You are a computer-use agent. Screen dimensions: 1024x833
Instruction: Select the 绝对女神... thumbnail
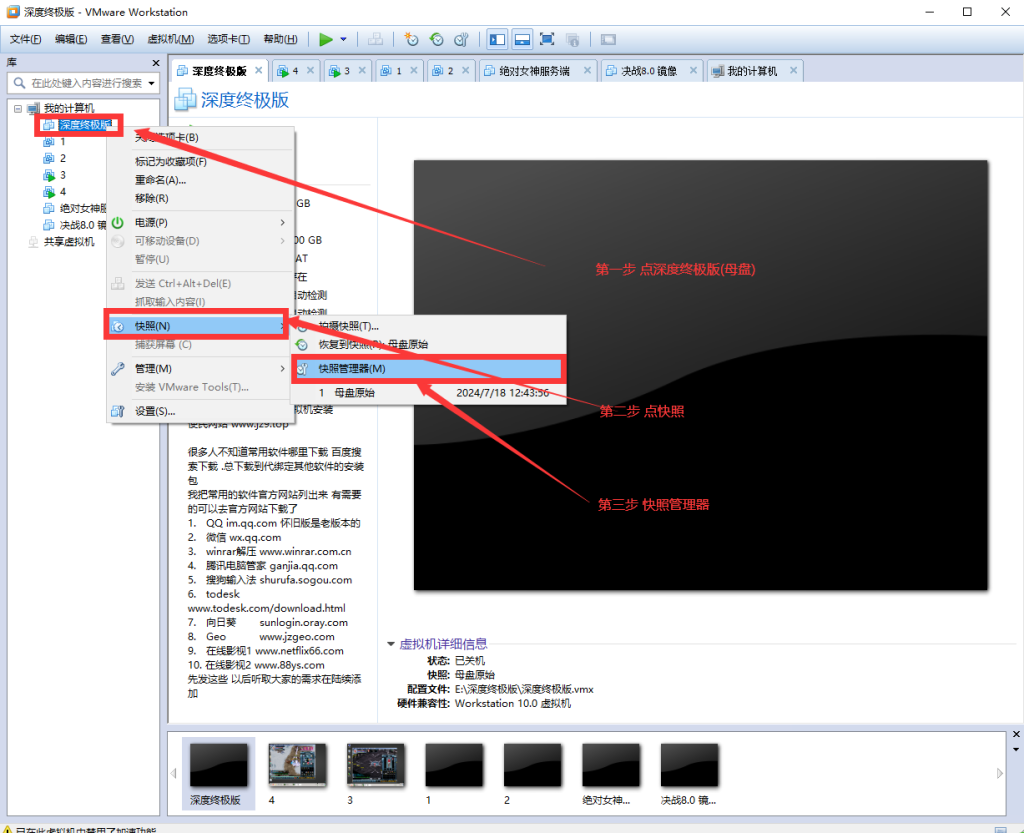(x=611, y=774)
